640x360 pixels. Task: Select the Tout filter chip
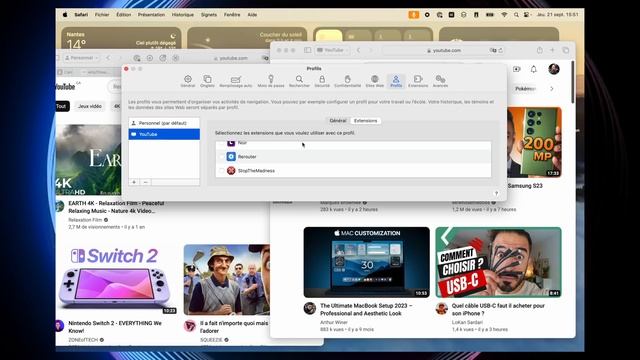[x=62, y=106]
